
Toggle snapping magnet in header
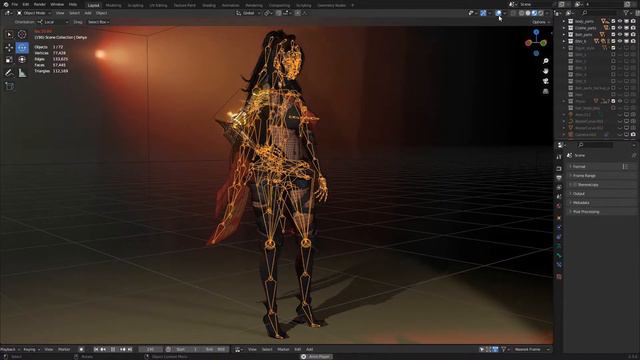(278, 13)
